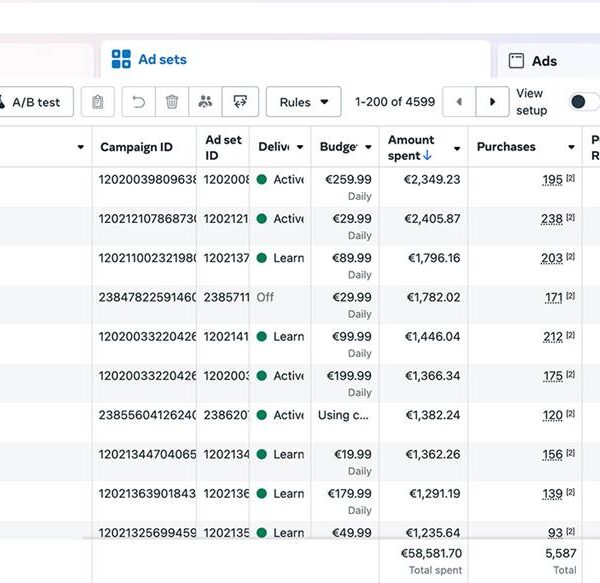Screen dimensions: 600x583
Task: Click the 238 purchases value
Action: click(x=552, y=219)
